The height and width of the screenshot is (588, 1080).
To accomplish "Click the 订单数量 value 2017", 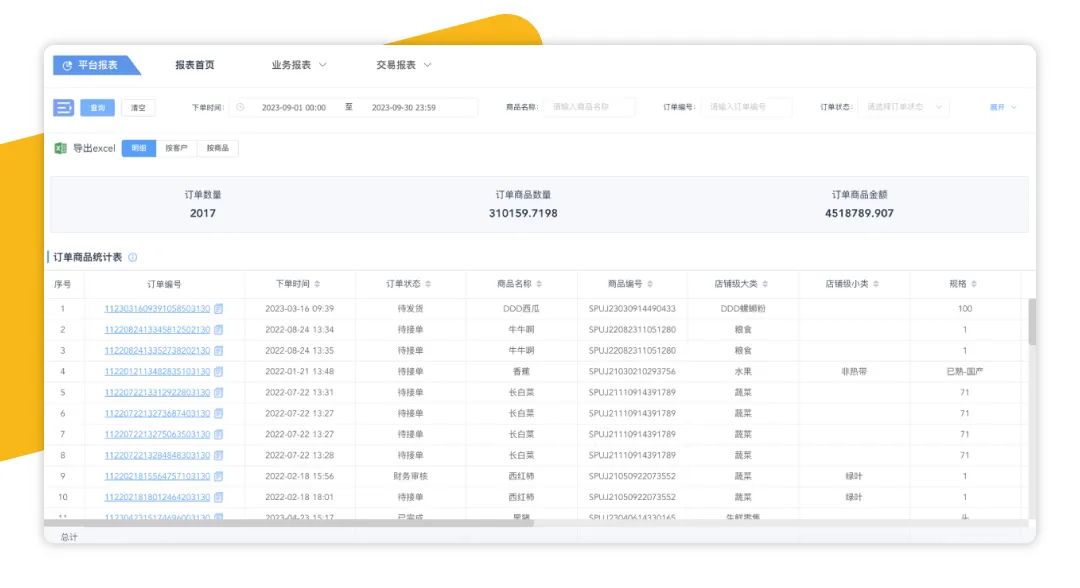I will point(202,213).
